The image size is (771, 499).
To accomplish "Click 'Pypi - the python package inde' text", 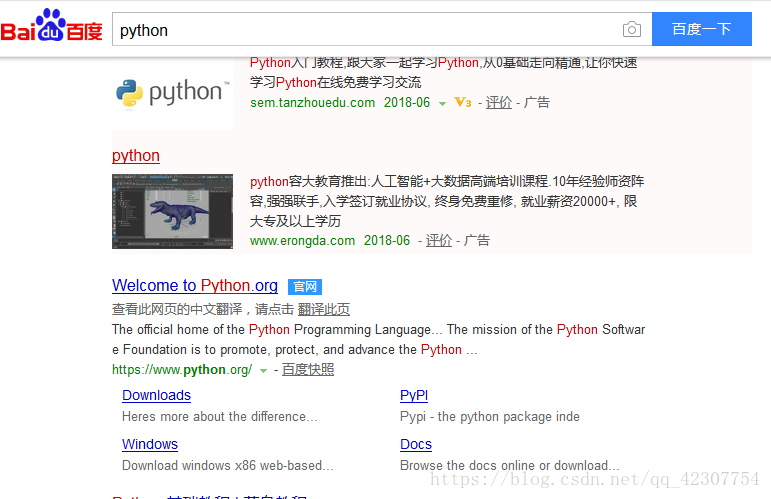I will pos(490,417).
